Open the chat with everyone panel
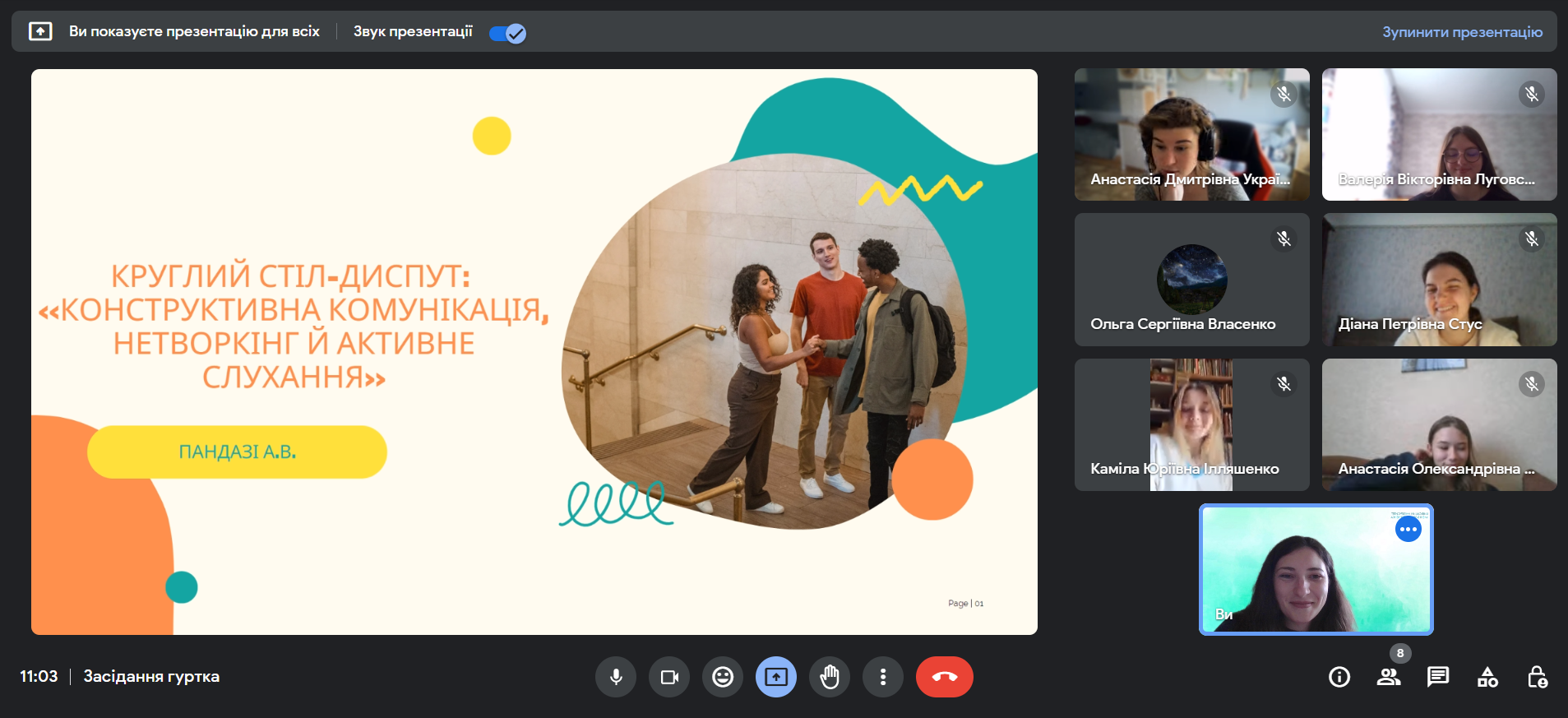 click(x=1438, y=677)
